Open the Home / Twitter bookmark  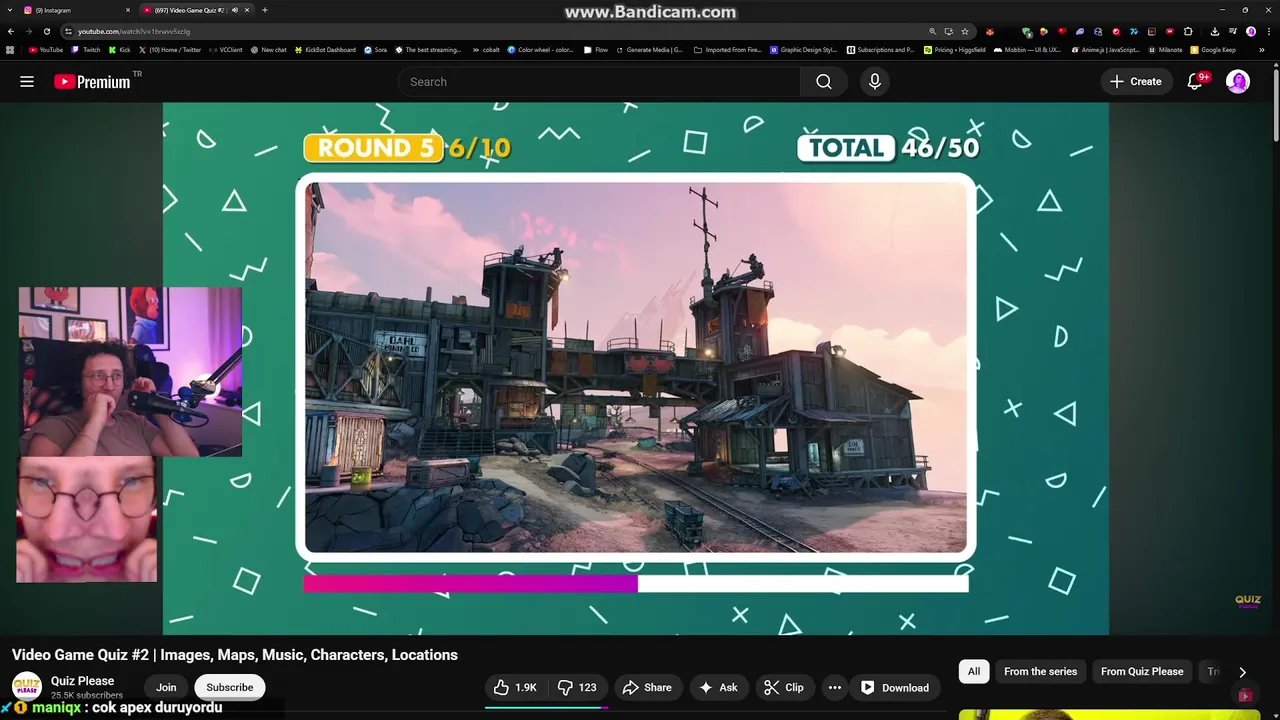pyautogui.click(x=170, y=49)
